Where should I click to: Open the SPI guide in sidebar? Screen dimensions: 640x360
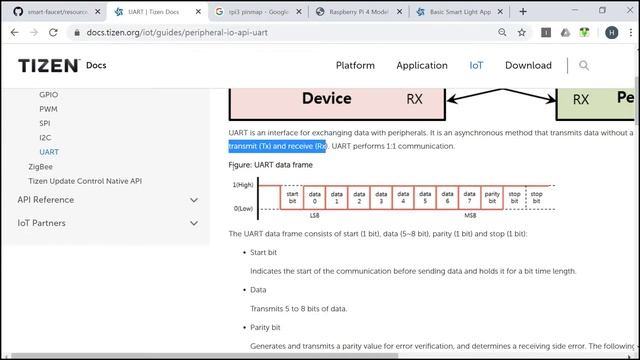pyautogui.click(x=45, y=123)
